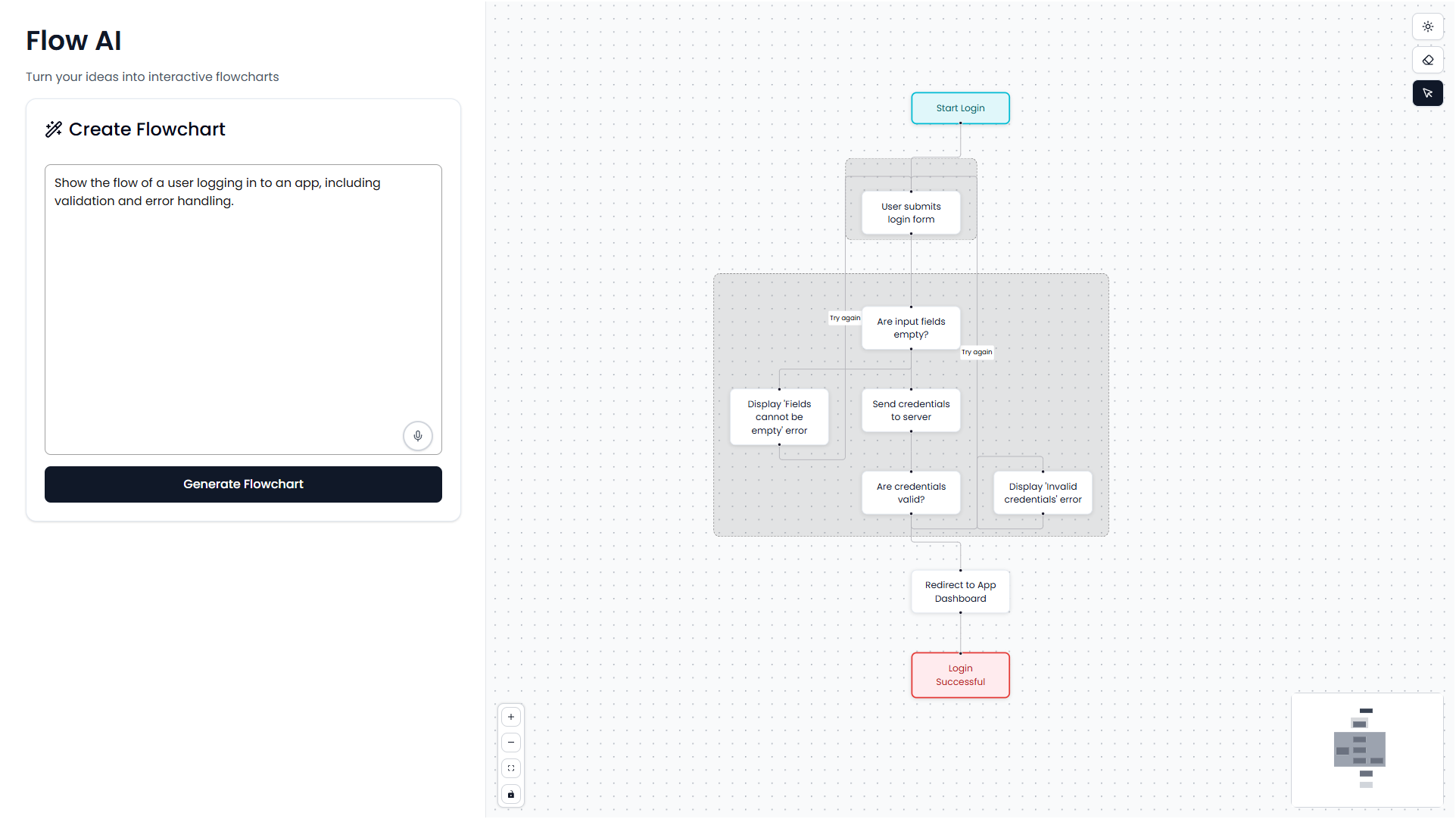Viewport: 1456px width, 819px height.
Task: Zoom out with the minus control
Action: click(x=511, y=743)
